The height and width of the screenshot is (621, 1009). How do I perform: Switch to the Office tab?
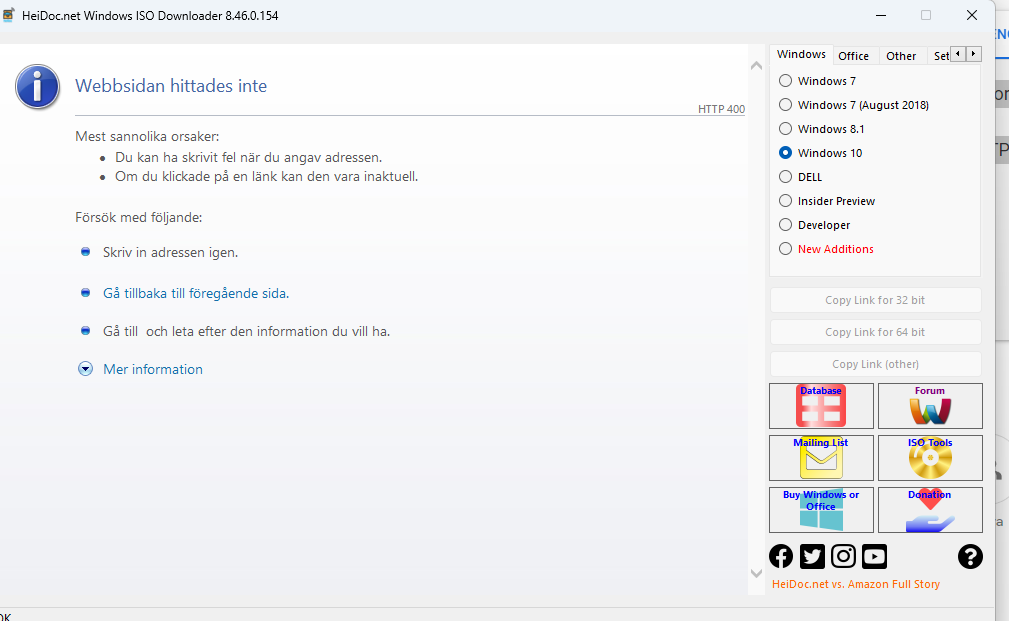click(x=853, y=56)
